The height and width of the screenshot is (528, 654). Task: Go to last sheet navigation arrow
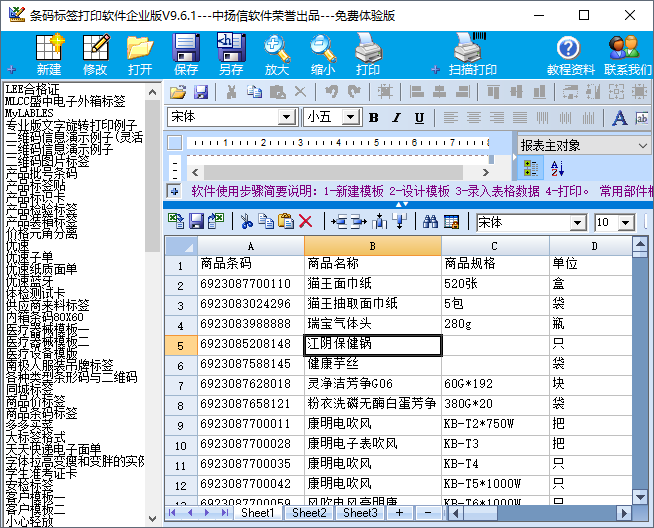click(x=225, y=513)
